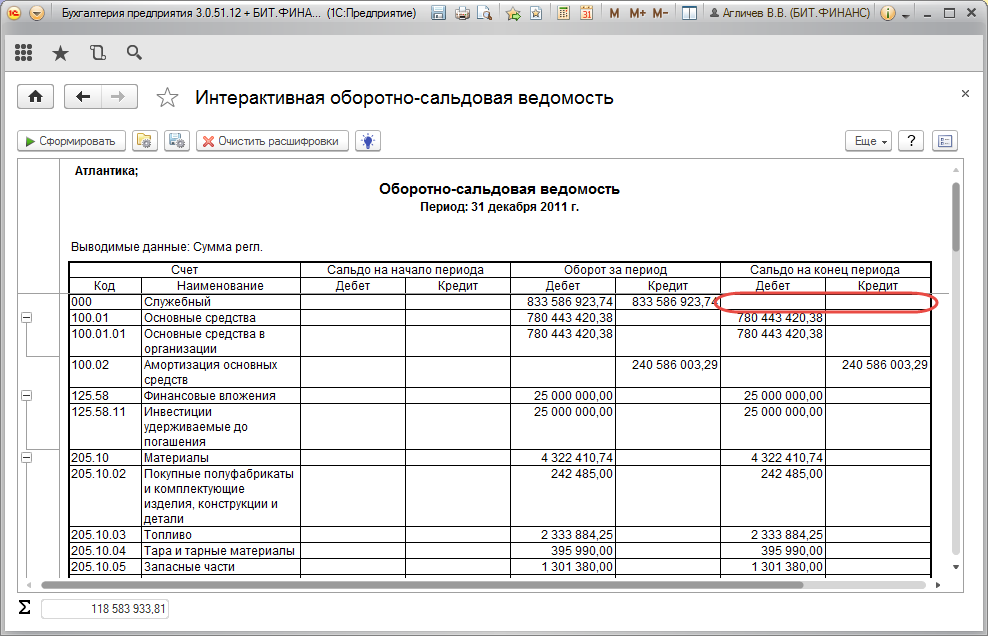The height and width of the screenshot is (636, 988).
Task: Collapse the 205.10 Материалы group
Action: tap(26, 457)
